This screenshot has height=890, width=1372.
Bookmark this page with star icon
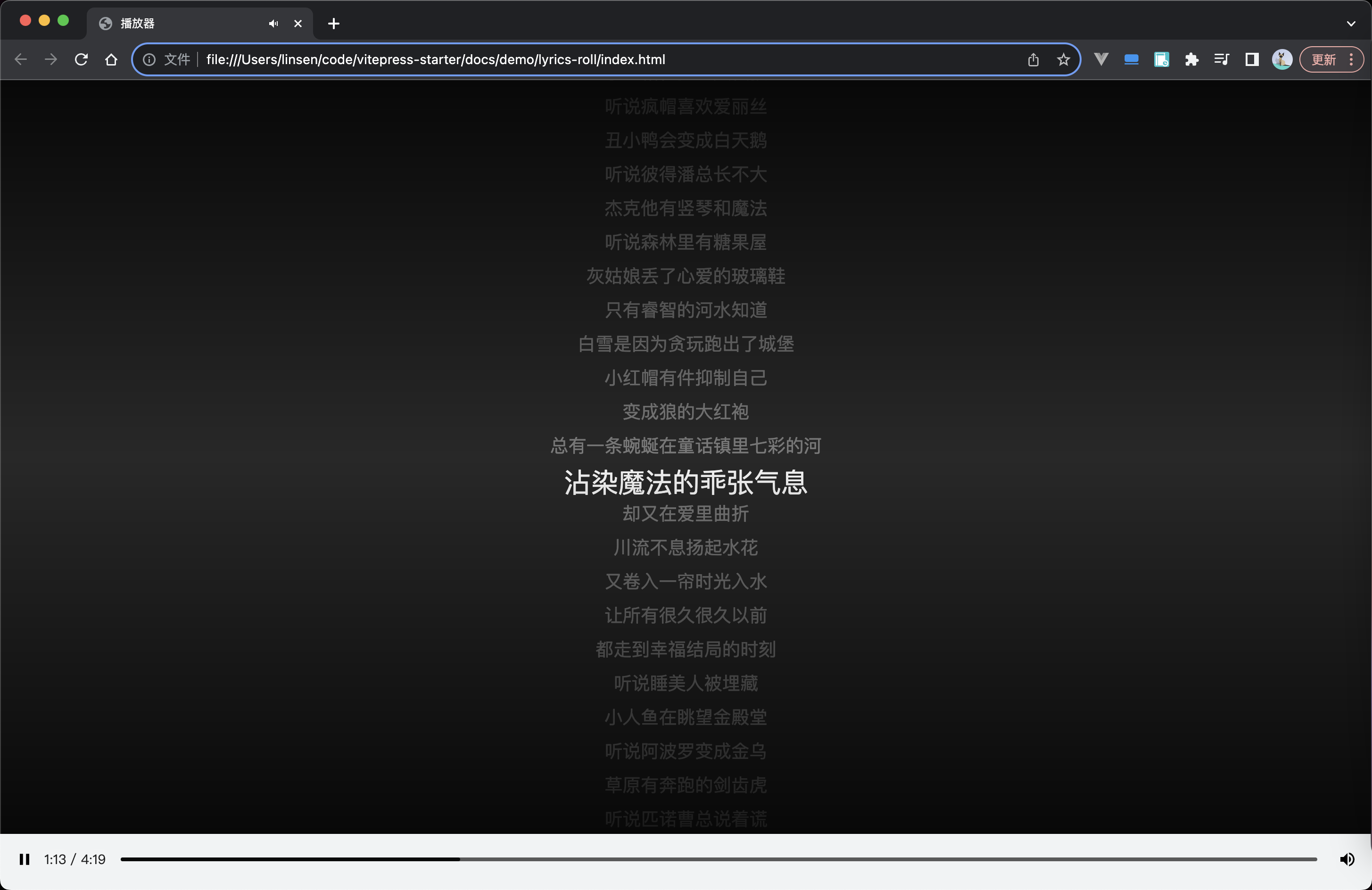pos(1063,59)
